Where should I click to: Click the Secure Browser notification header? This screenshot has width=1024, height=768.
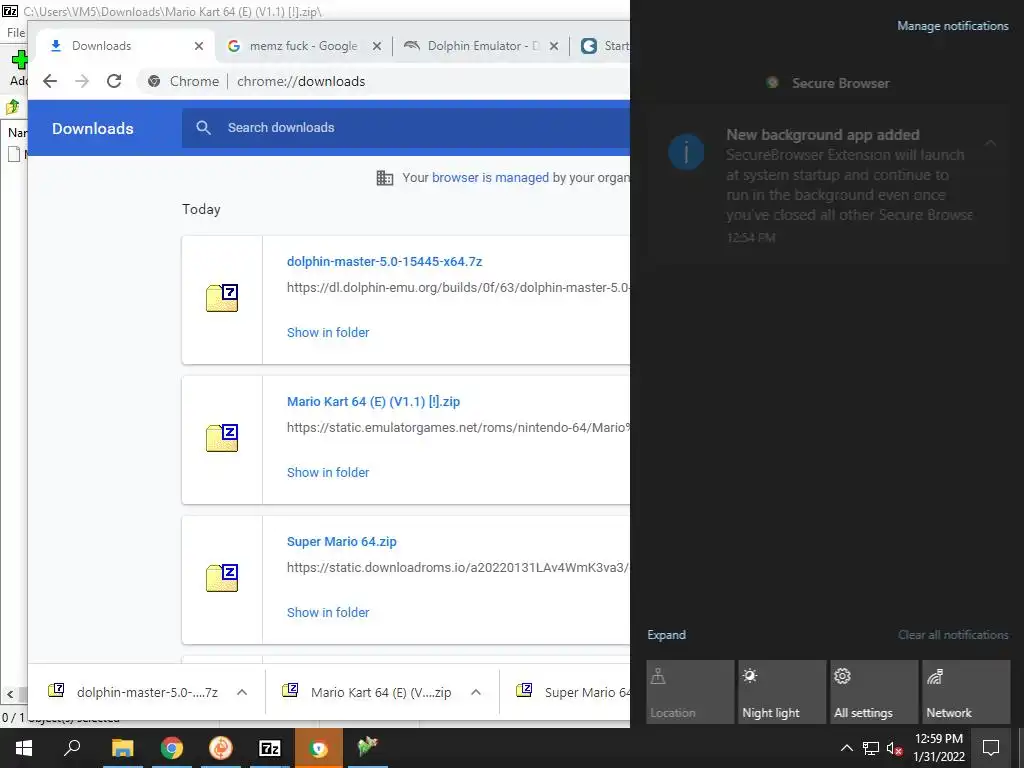pos(828,83)
